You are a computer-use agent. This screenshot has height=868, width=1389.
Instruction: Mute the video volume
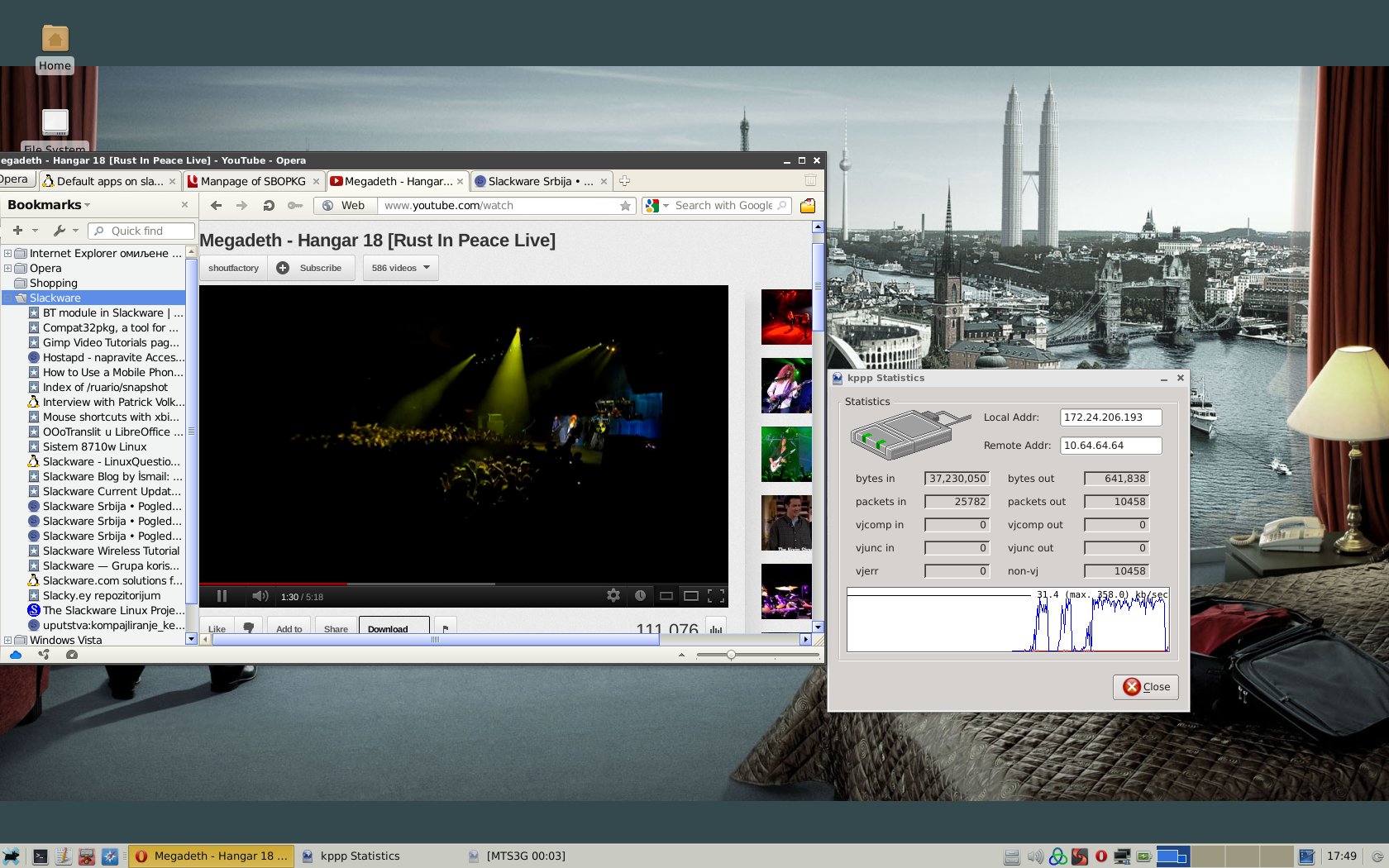pos(260,596)
